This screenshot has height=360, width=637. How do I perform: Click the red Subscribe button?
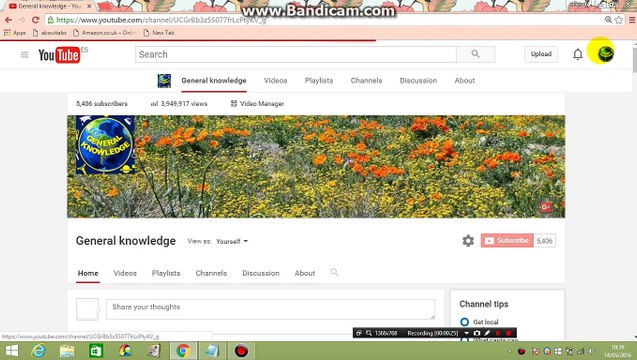coord(507,241)
